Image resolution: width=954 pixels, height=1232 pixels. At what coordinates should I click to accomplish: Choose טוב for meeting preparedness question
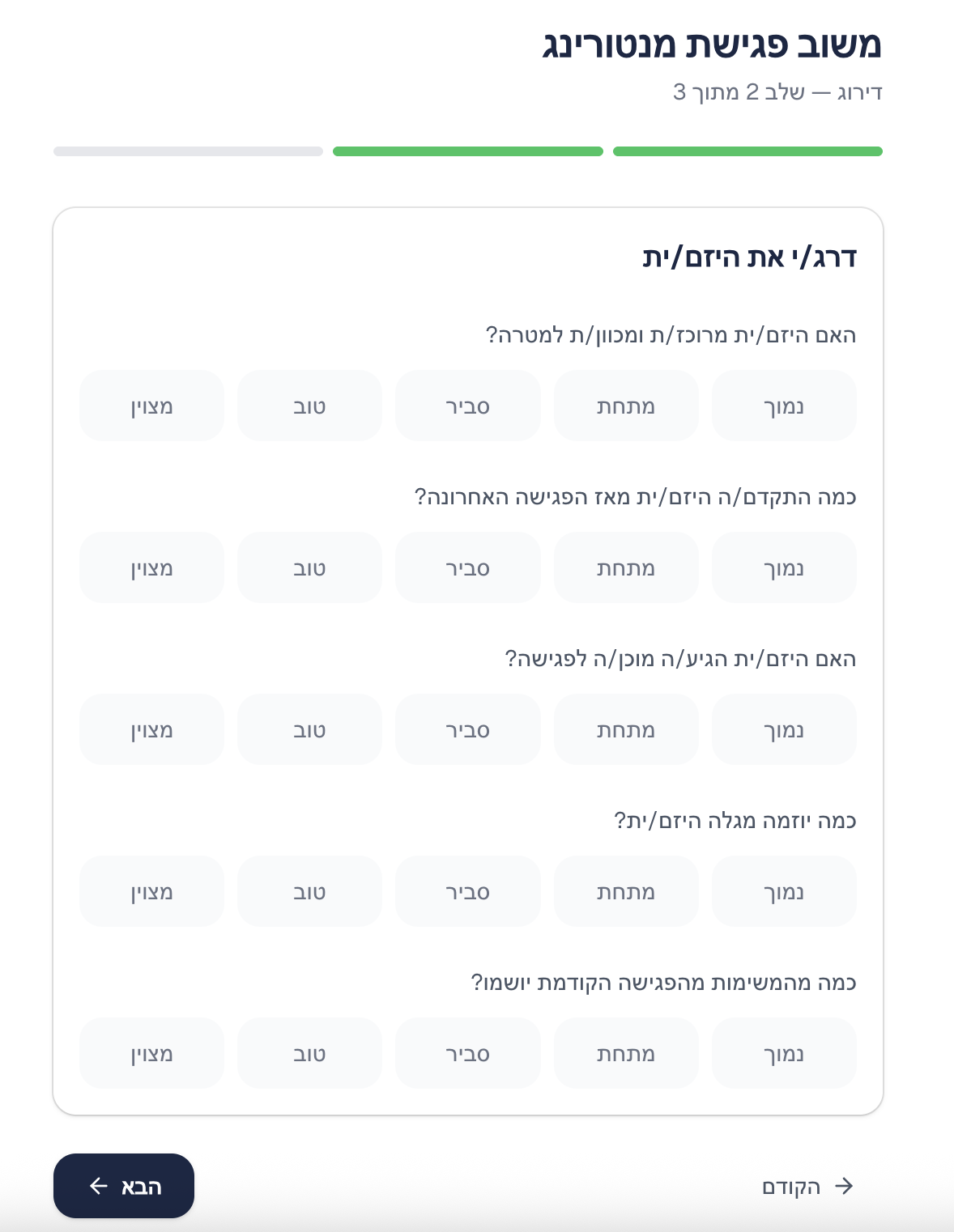point(309,729)
